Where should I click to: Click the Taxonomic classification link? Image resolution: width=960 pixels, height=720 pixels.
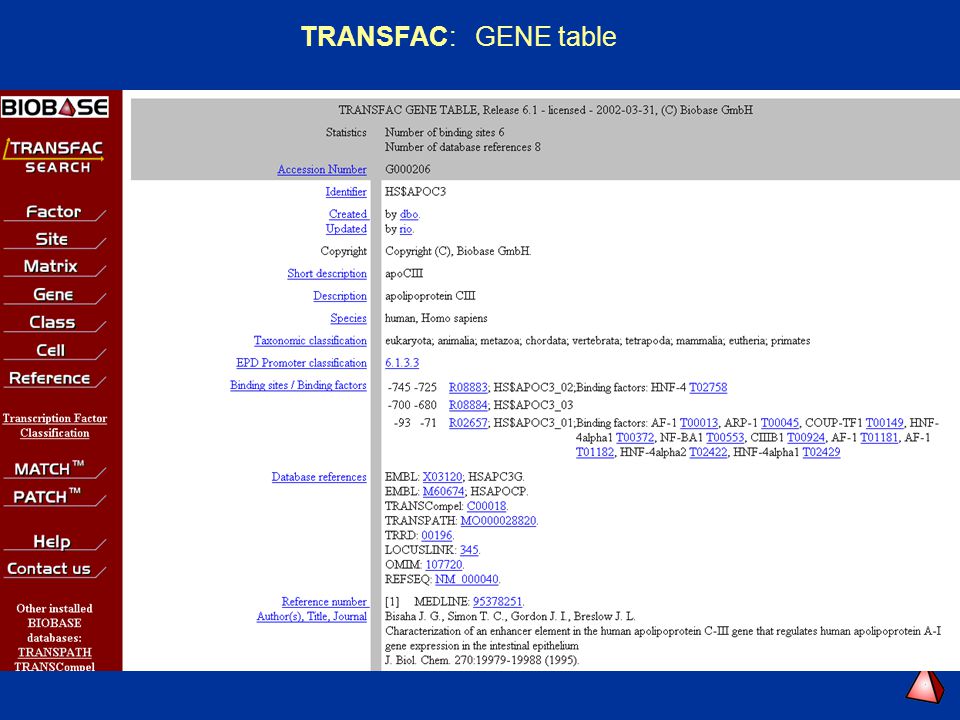310,340
